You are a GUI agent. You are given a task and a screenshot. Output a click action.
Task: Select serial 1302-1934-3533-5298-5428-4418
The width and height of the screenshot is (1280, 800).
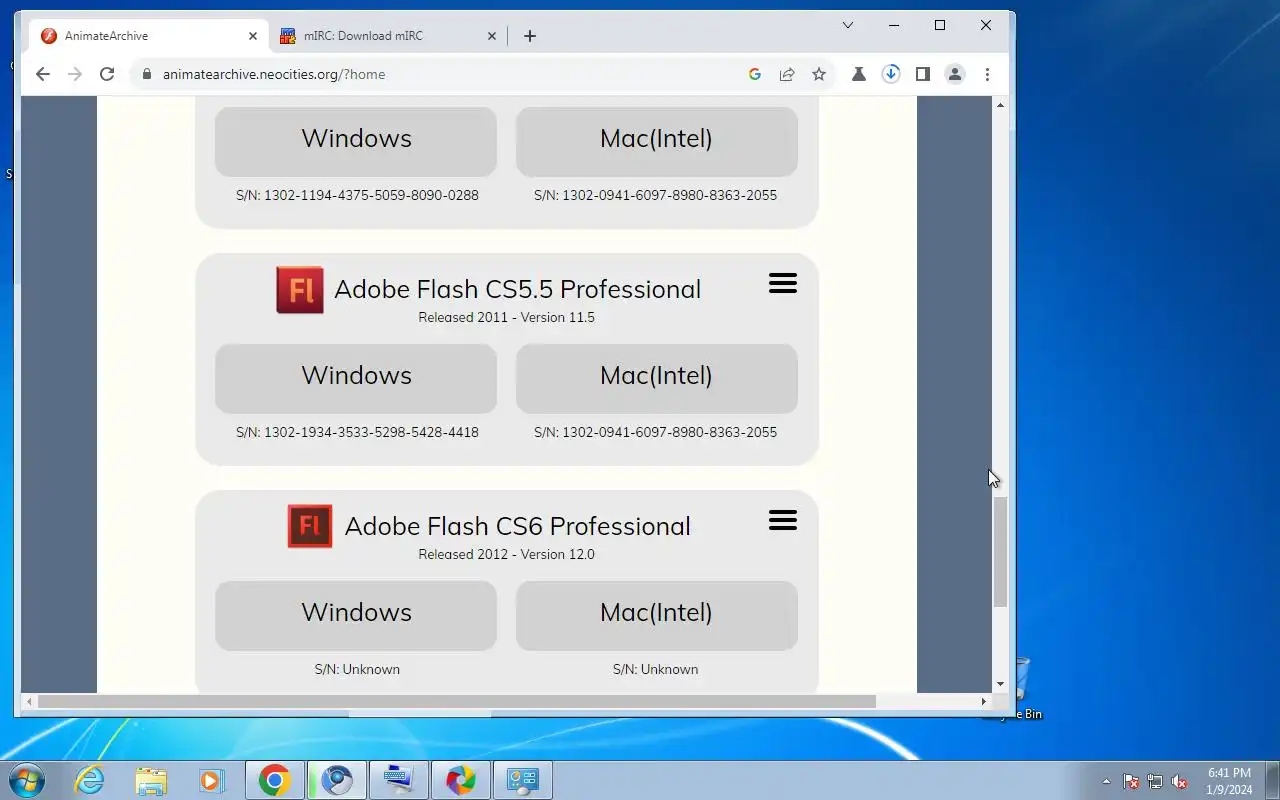(371, 432)
